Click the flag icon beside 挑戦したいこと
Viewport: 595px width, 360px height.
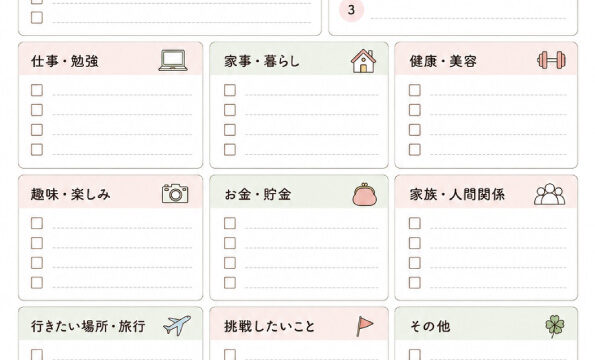[364, 326]
